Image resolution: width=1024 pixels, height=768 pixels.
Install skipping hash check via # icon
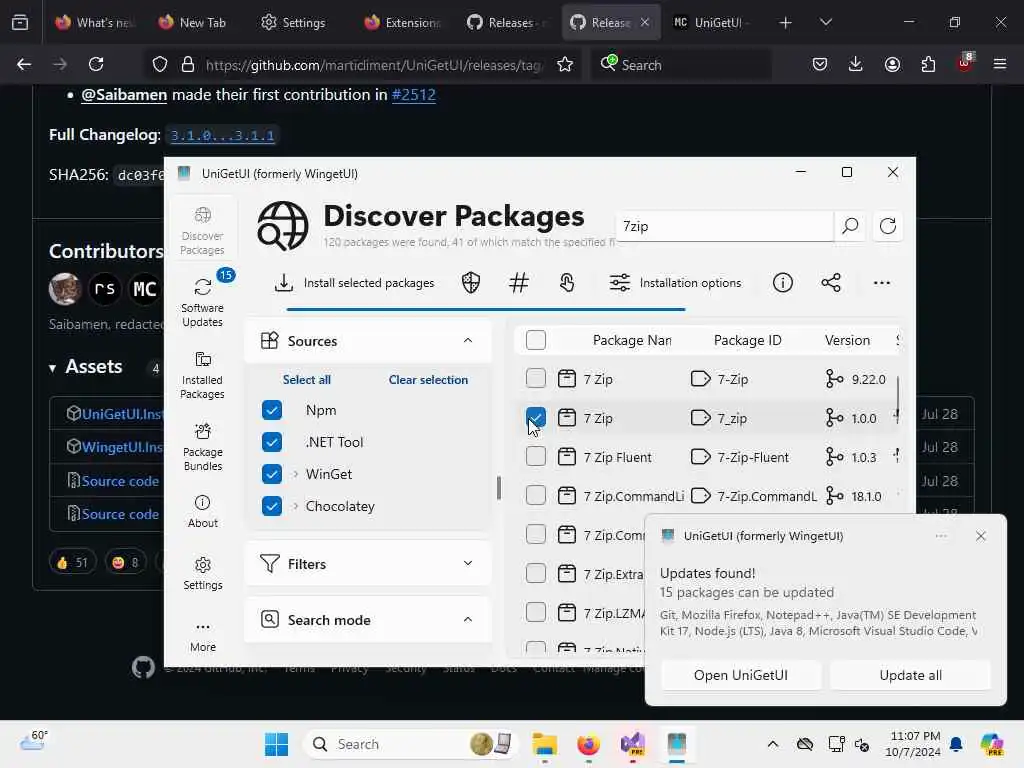coord(519,283)
